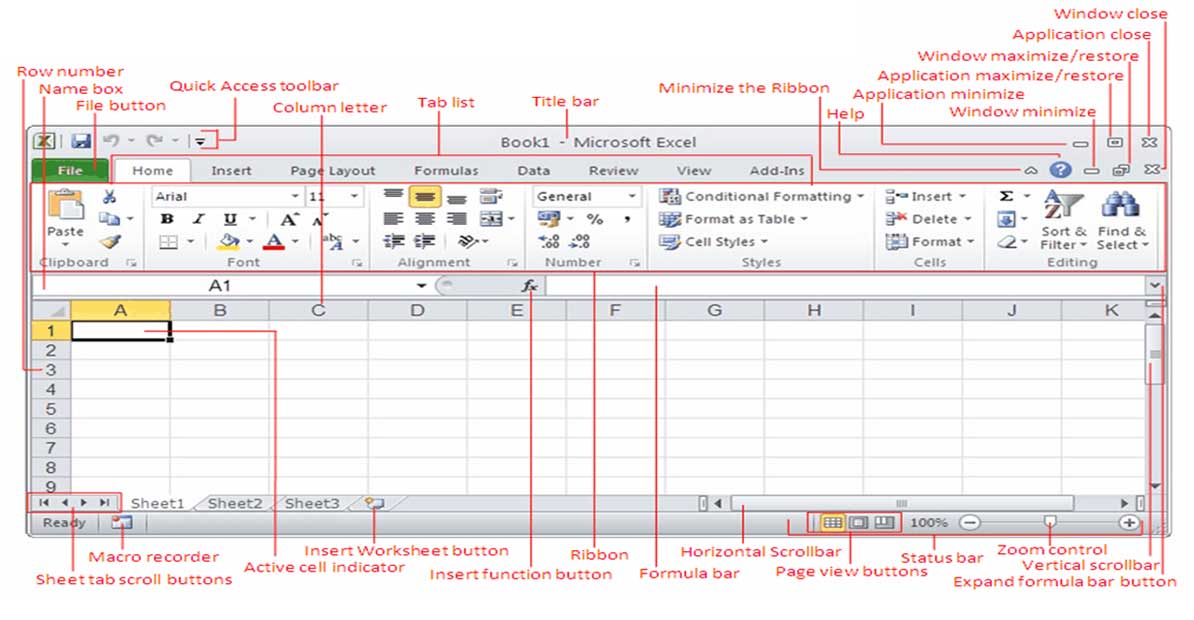Decrease decimal places
This screenshot has width=1194, height=620.
pos(580,242)
